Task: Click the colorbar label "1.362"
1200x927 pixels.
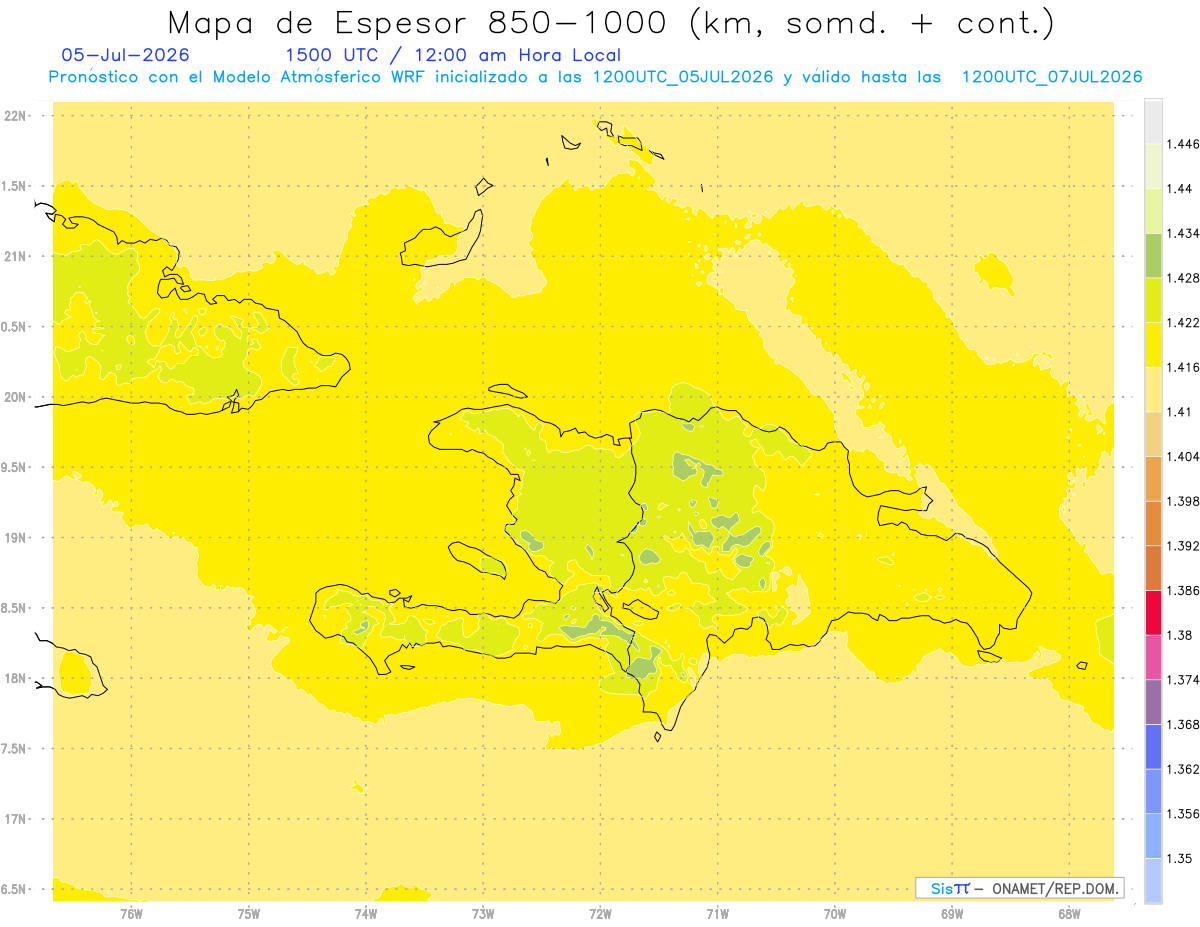Action: (x=1183, y=769)
